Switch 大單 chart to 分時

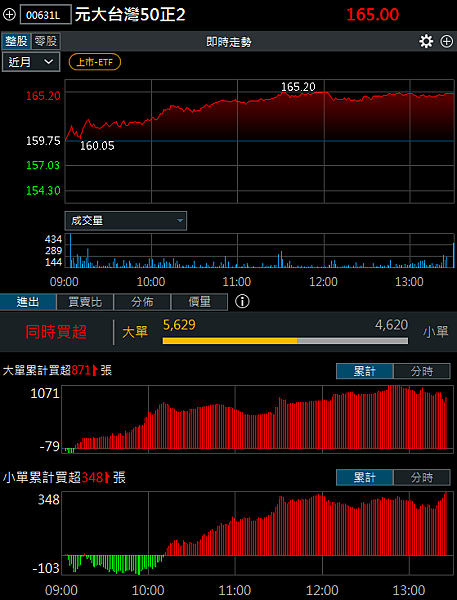point(422,371)
